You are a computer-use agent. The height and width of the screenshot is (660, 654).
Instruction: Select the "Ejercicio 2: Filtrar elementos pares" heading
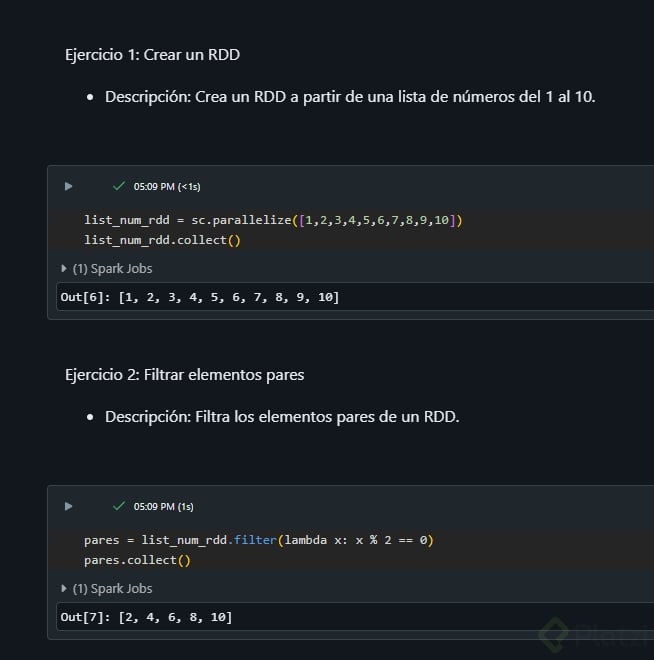(x=184, y=375)
